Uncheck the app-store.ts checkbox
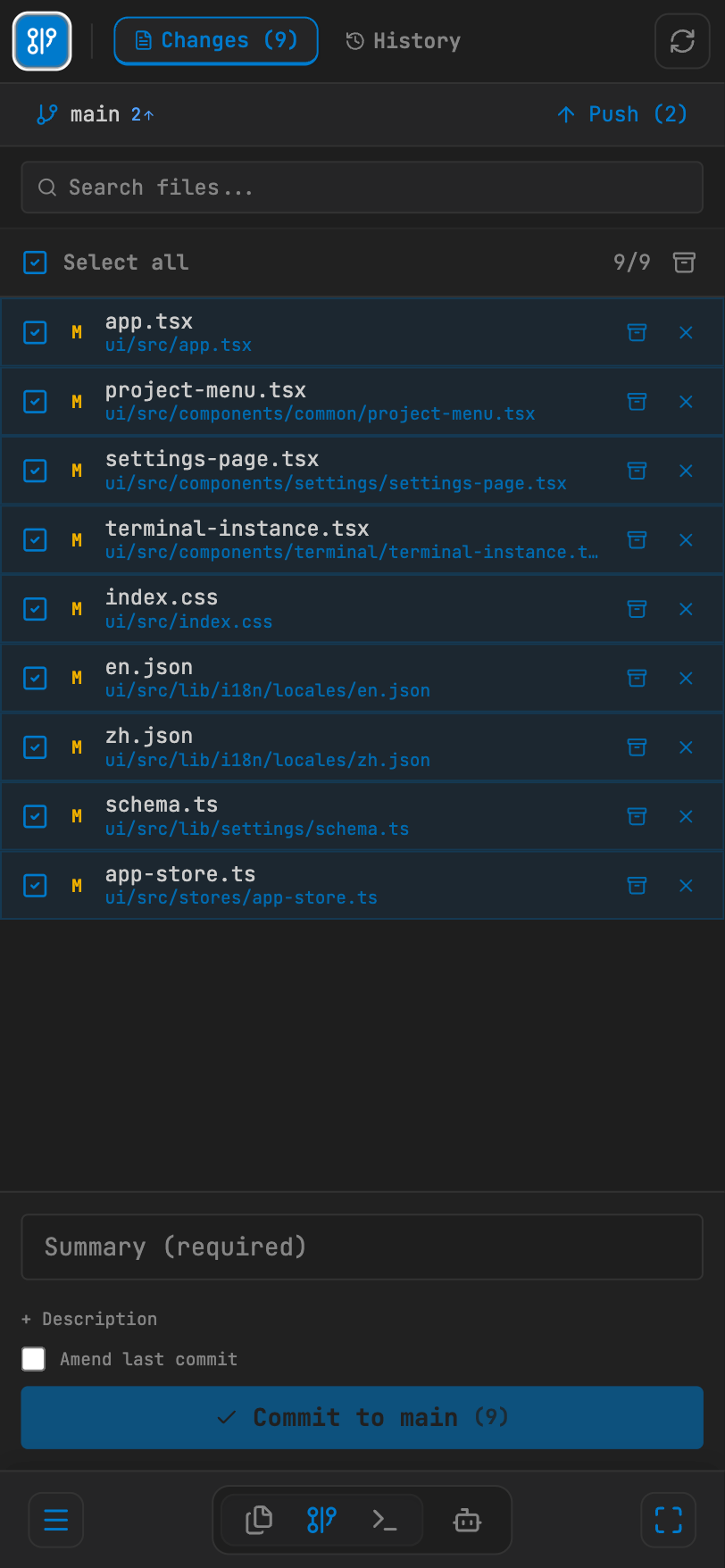The image size is (725, 1568). pos(35,886)
